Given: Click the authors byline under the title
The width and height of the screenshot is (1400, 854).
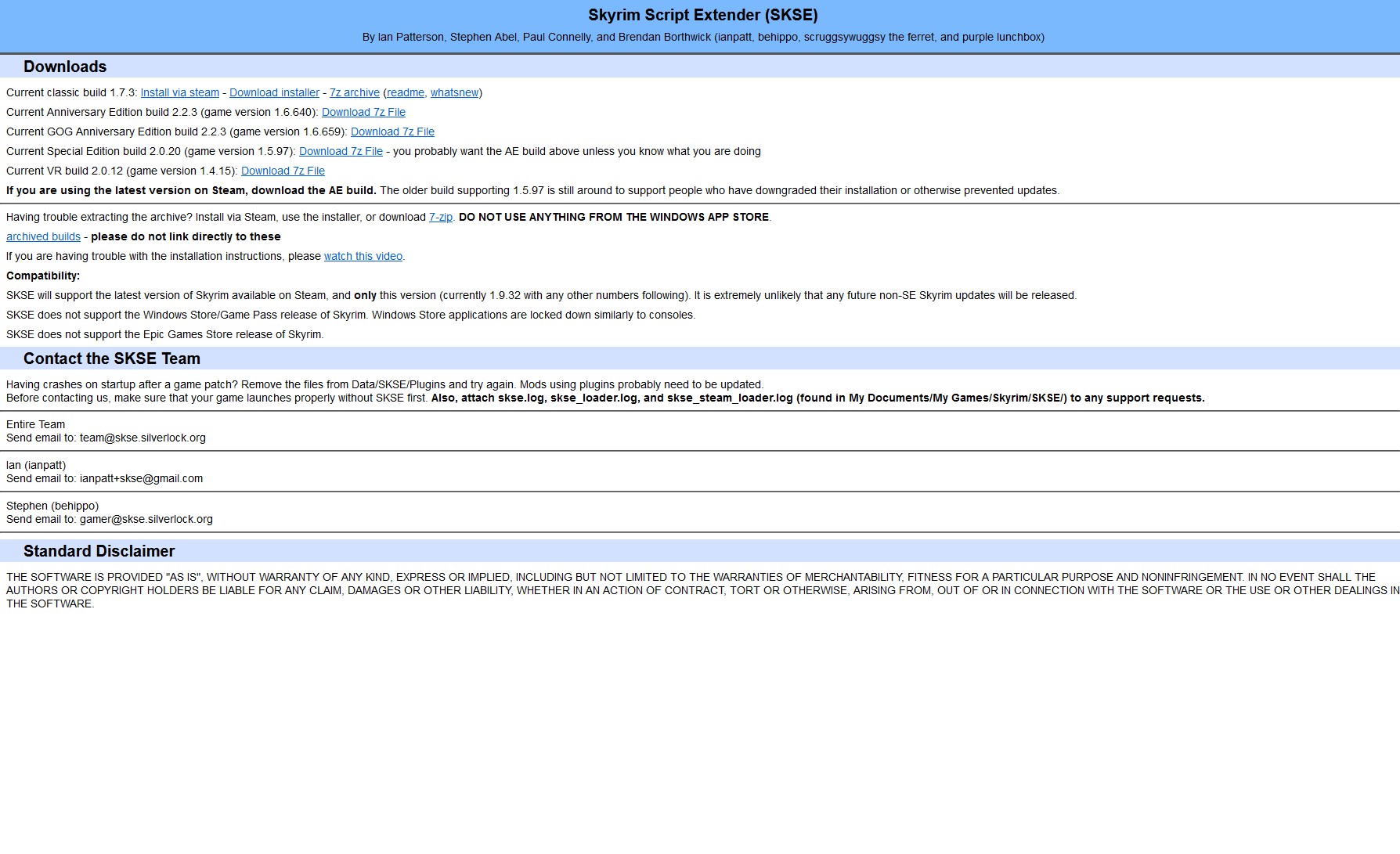Looking at the screenshot, I should pos(703,37).
